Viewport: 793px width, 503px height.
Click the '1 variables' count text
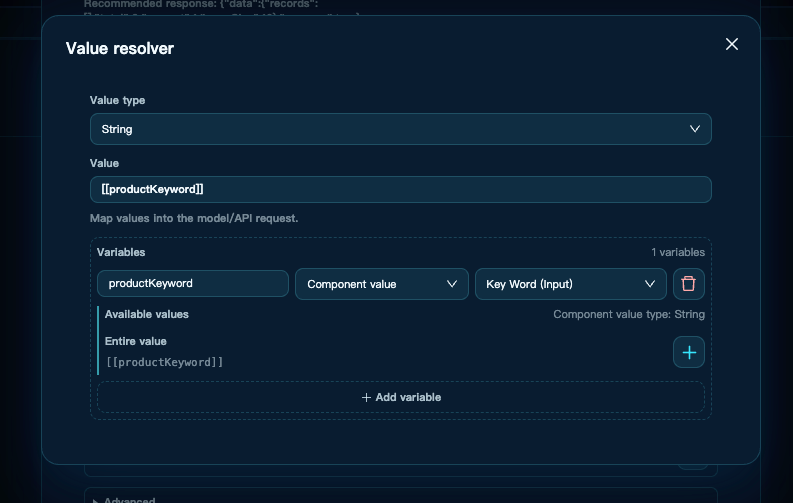click(678, 252)
